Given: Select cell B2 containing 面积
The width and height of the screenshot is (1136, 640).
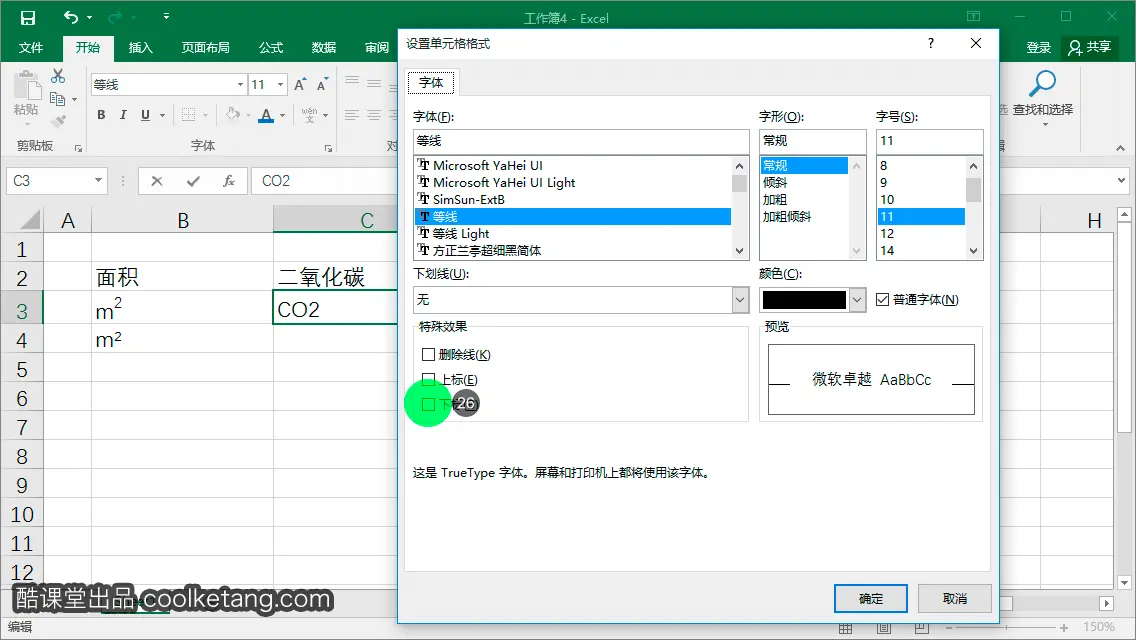Looking at the screenshot, I should click(x=183, y=278).
